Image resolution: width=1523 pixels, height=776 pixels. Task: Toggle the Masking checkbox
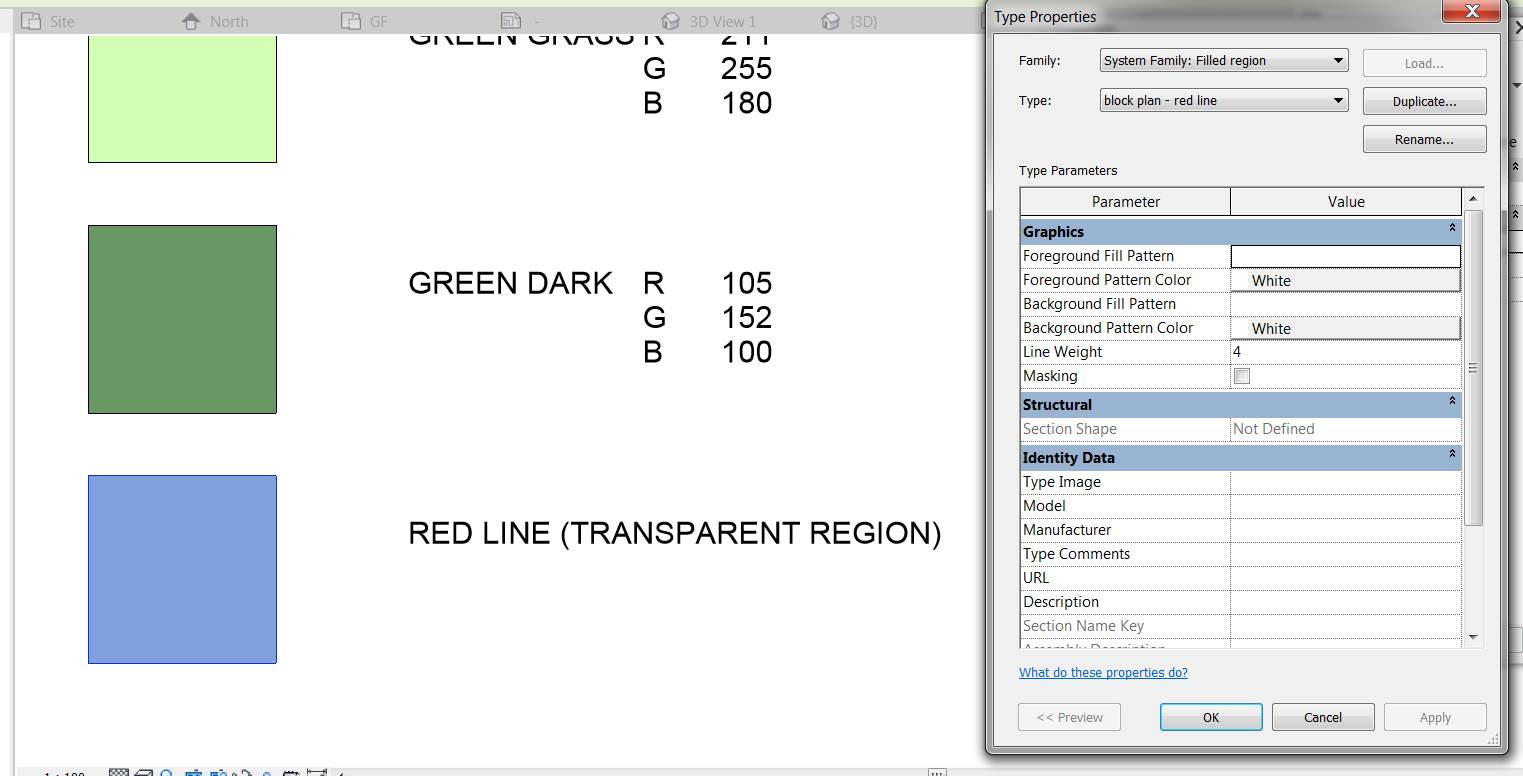1242,377
